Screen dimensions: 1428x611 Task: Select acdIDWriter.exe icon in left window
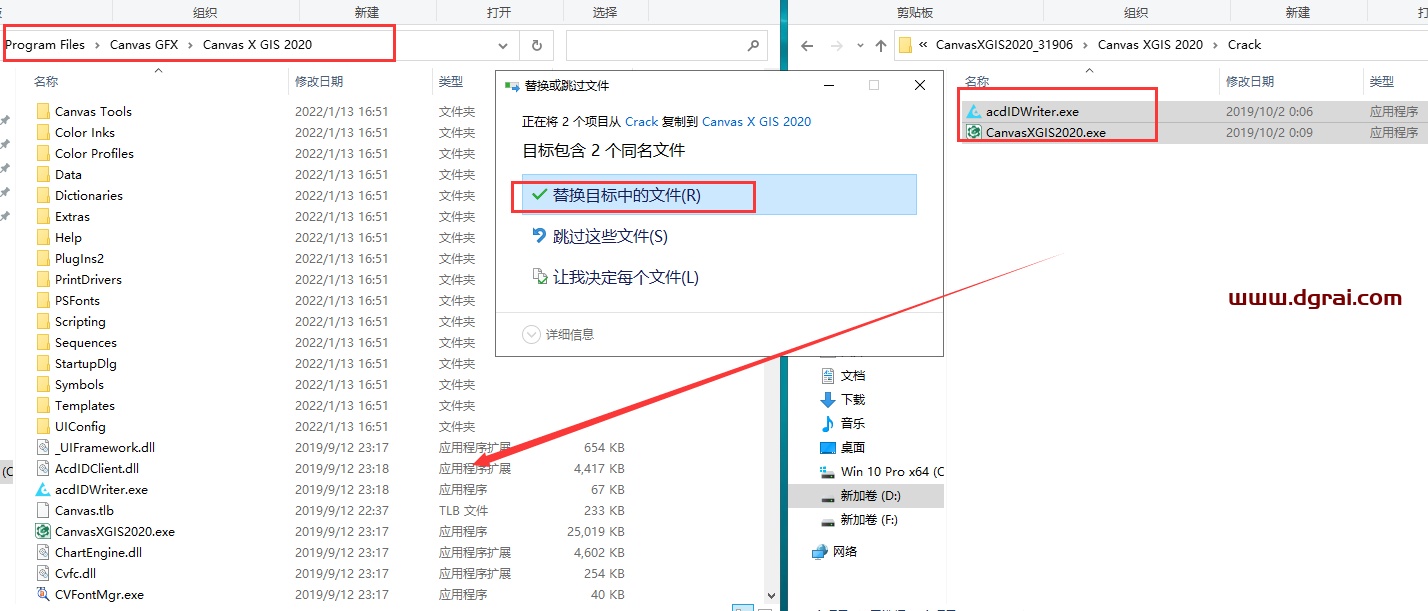coord(43,489)
